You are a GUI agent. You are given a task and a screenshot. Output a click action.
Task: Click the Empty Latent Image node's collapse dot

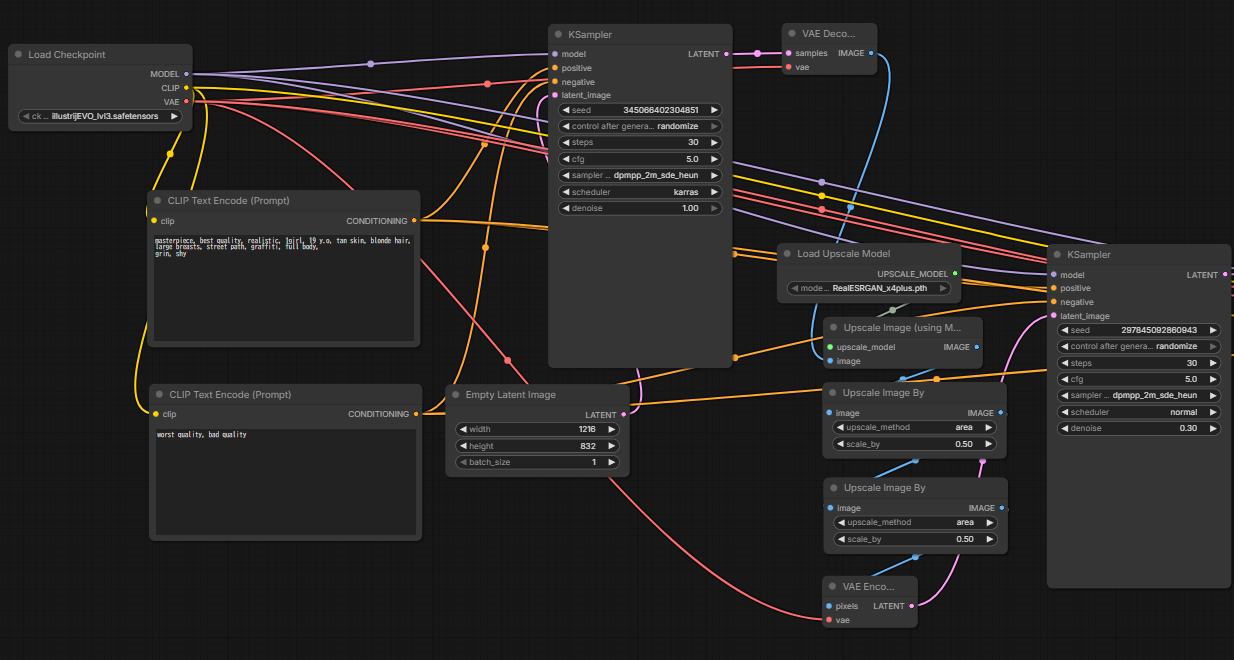456,395
